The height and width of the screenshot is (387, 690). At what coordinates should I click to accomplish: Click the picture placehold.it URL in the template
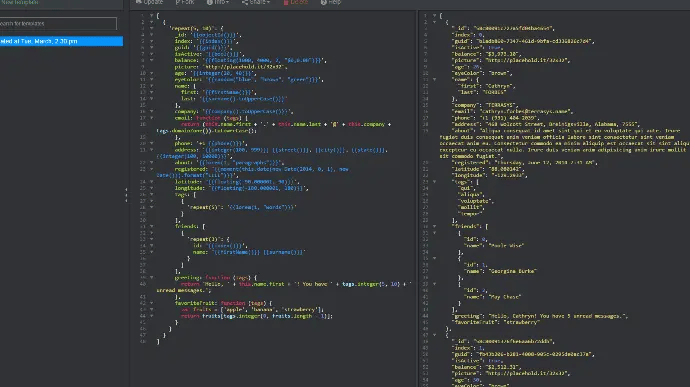[246, 67]
